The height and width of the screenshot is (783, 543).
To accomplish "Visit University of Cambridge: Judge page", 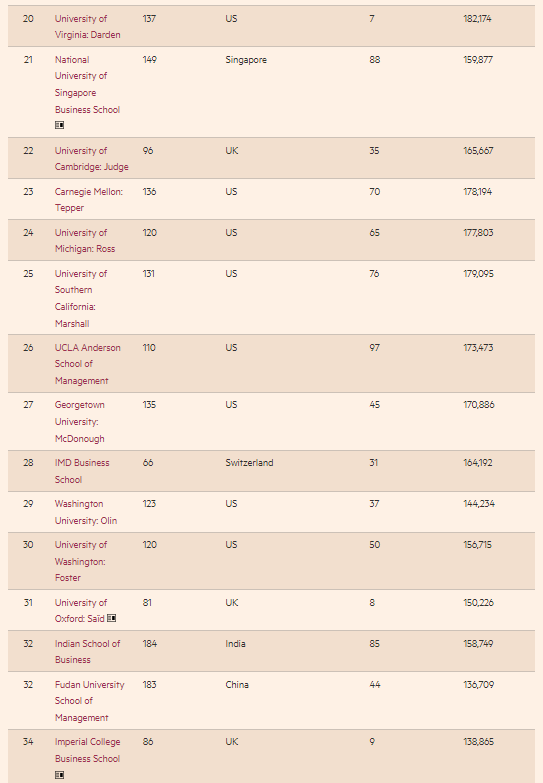I will 91,158.
